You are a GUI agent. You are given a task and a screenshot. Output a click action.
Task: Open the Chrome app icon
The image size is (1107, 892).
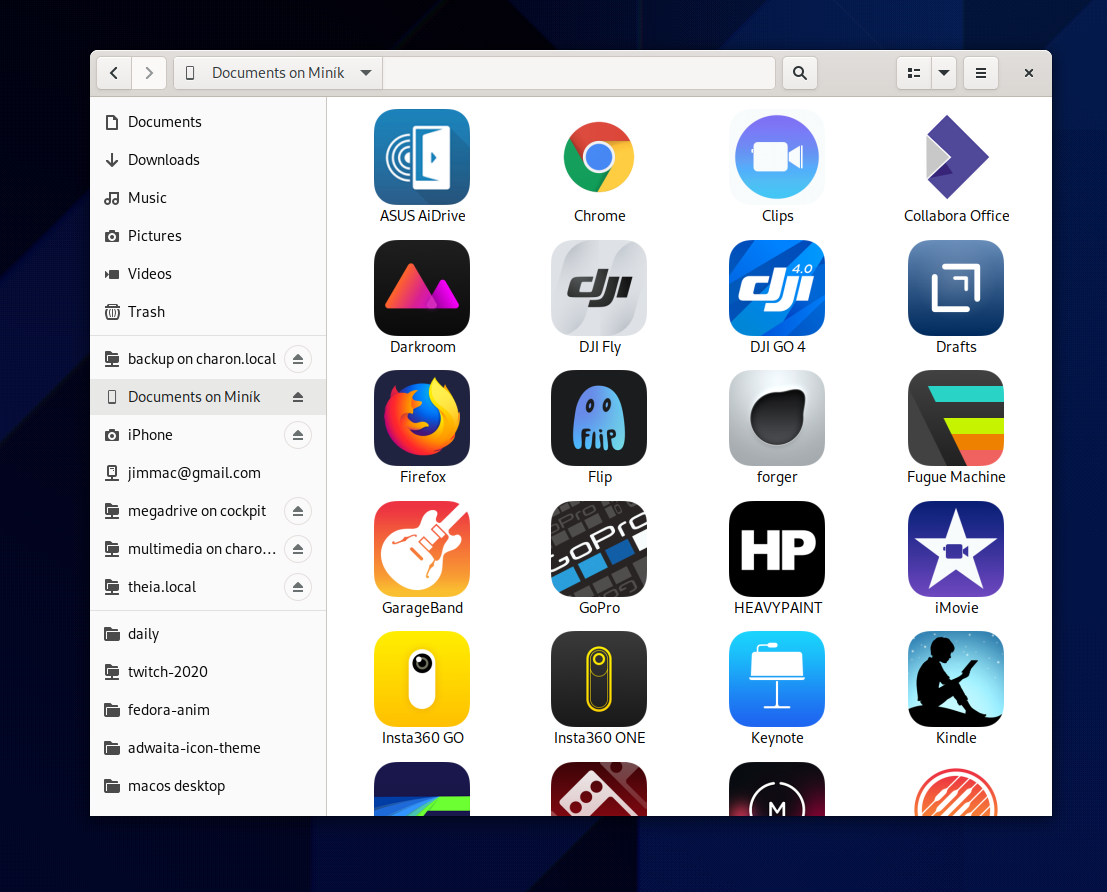(x=599, y=157)
